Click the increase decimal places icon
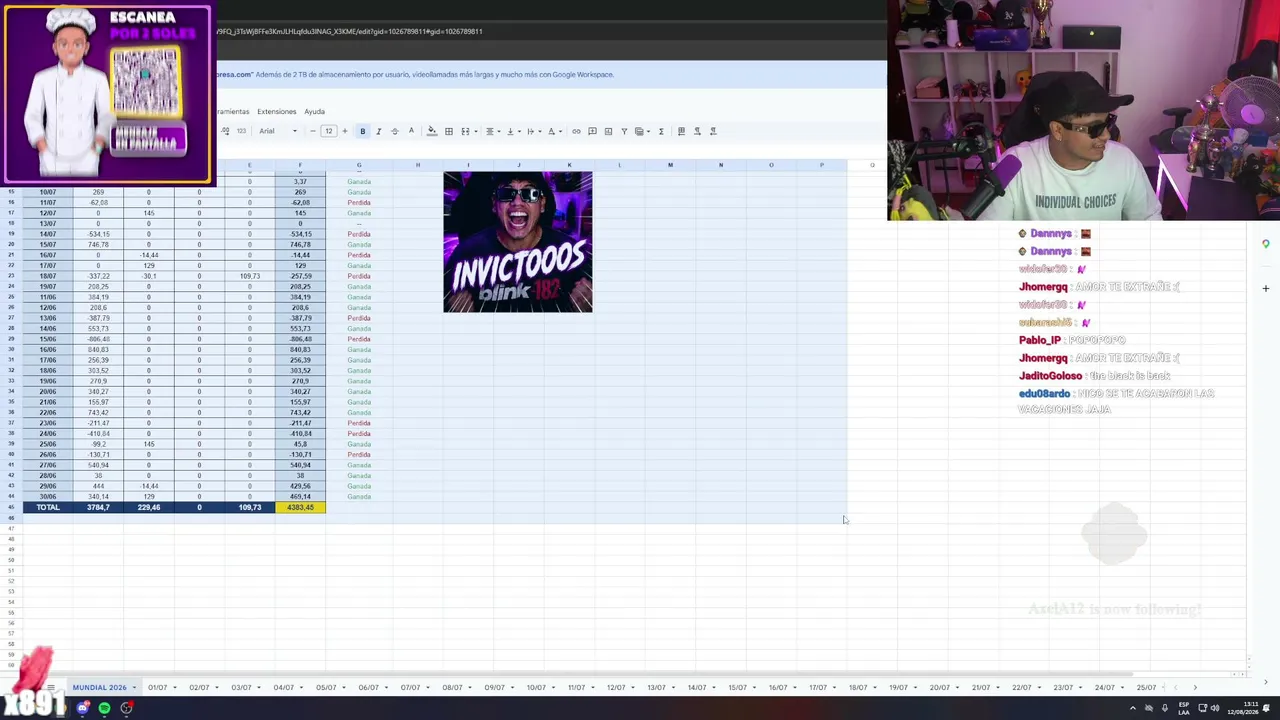Image resolution: width=1280 pixels, height=720 pixels. (x=226, y=131)
